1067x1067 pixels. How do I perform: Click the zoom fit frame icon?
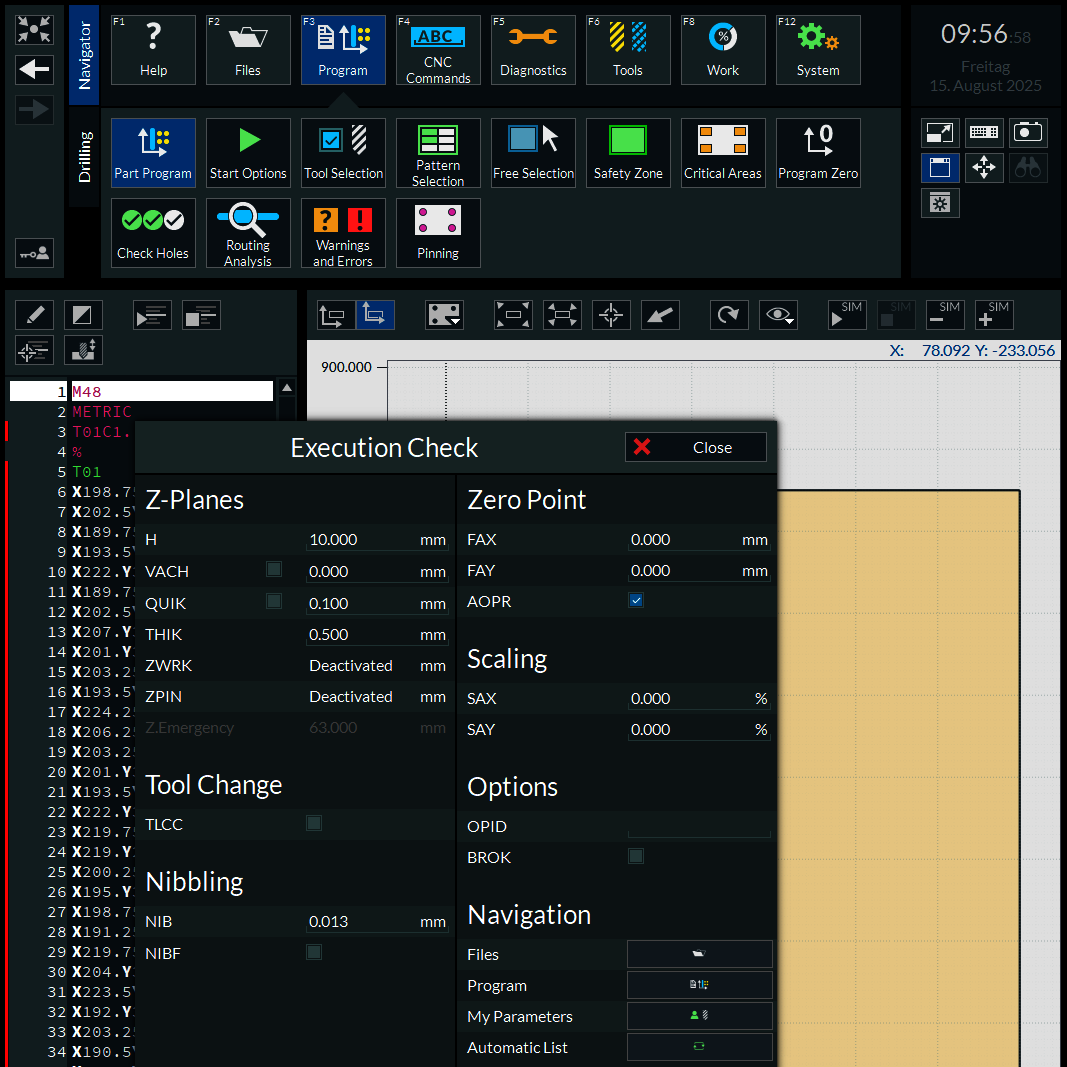coord(512,315)
